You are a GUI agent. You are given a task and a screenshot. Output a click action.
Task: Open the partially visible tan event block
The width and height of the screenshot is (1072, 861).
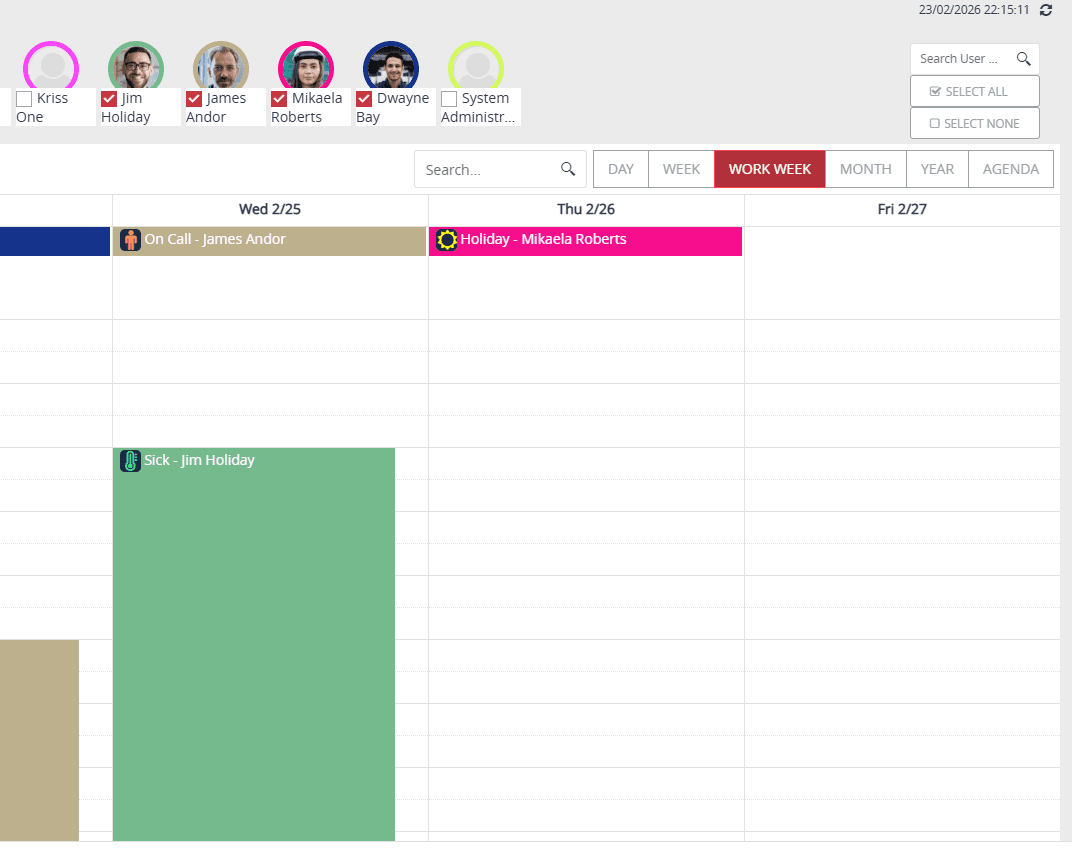39,740
